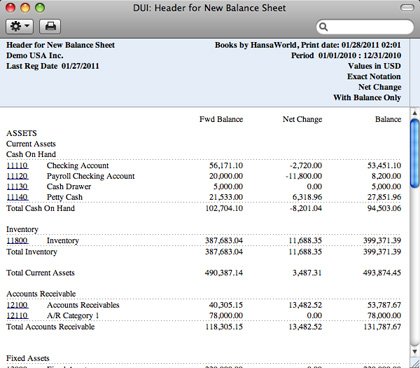
Task: Click the Values in USD text
Action: [374, 66]
